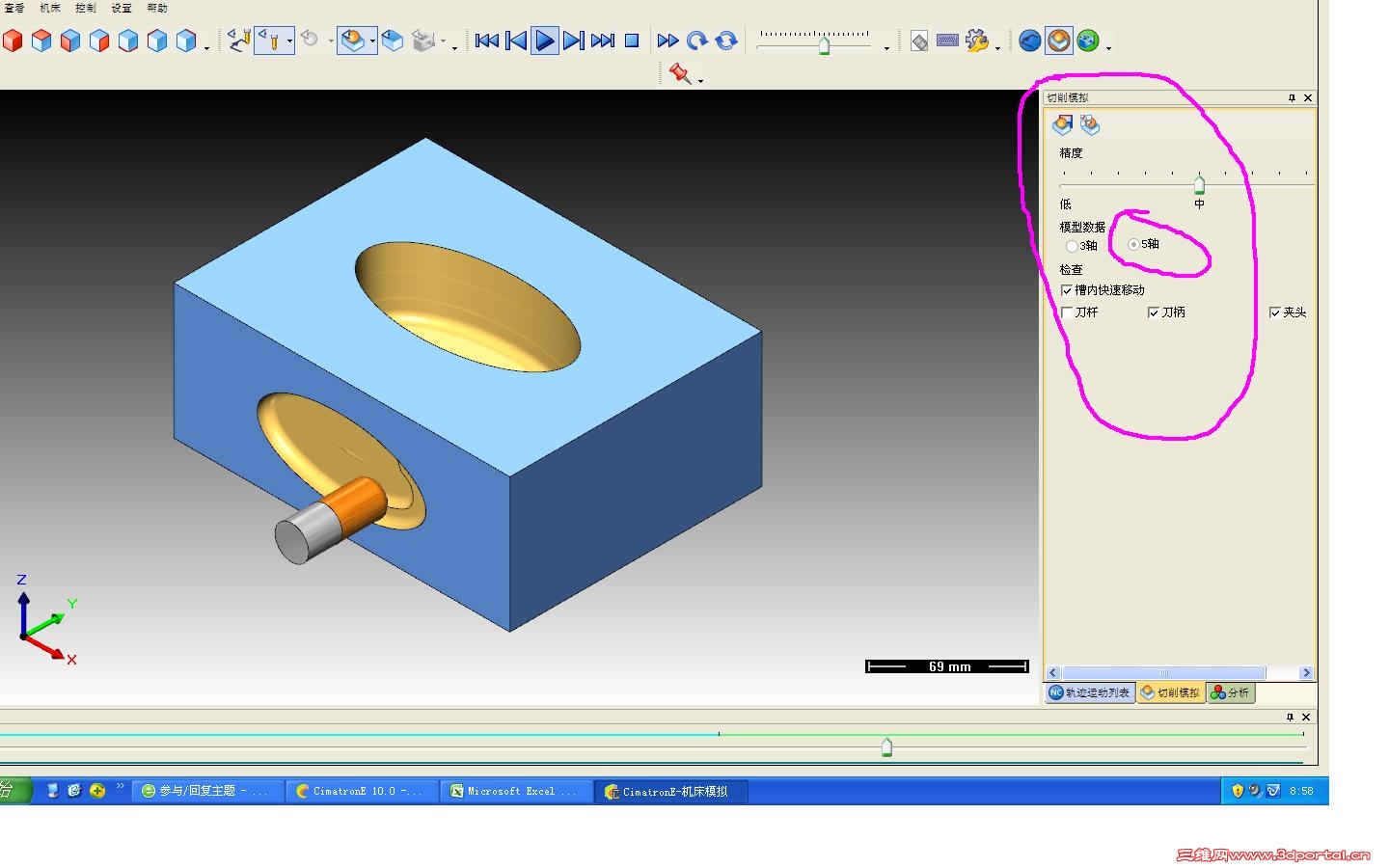This screenshot has width=1389, height=868.
Task: Click the single curved arrow refresh icon
Action: 697,41
